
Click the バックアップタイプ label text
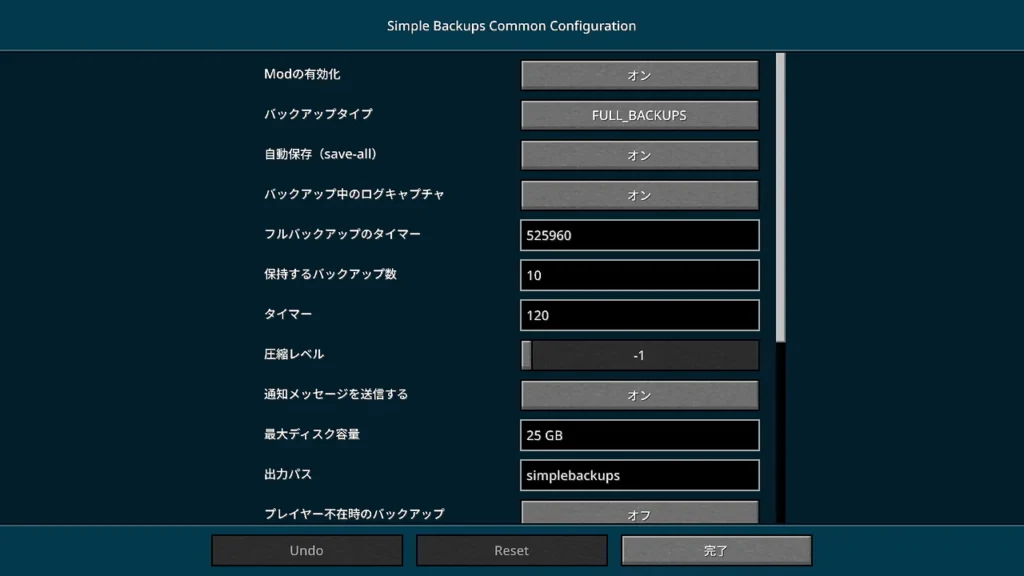[x=318, y=114]
